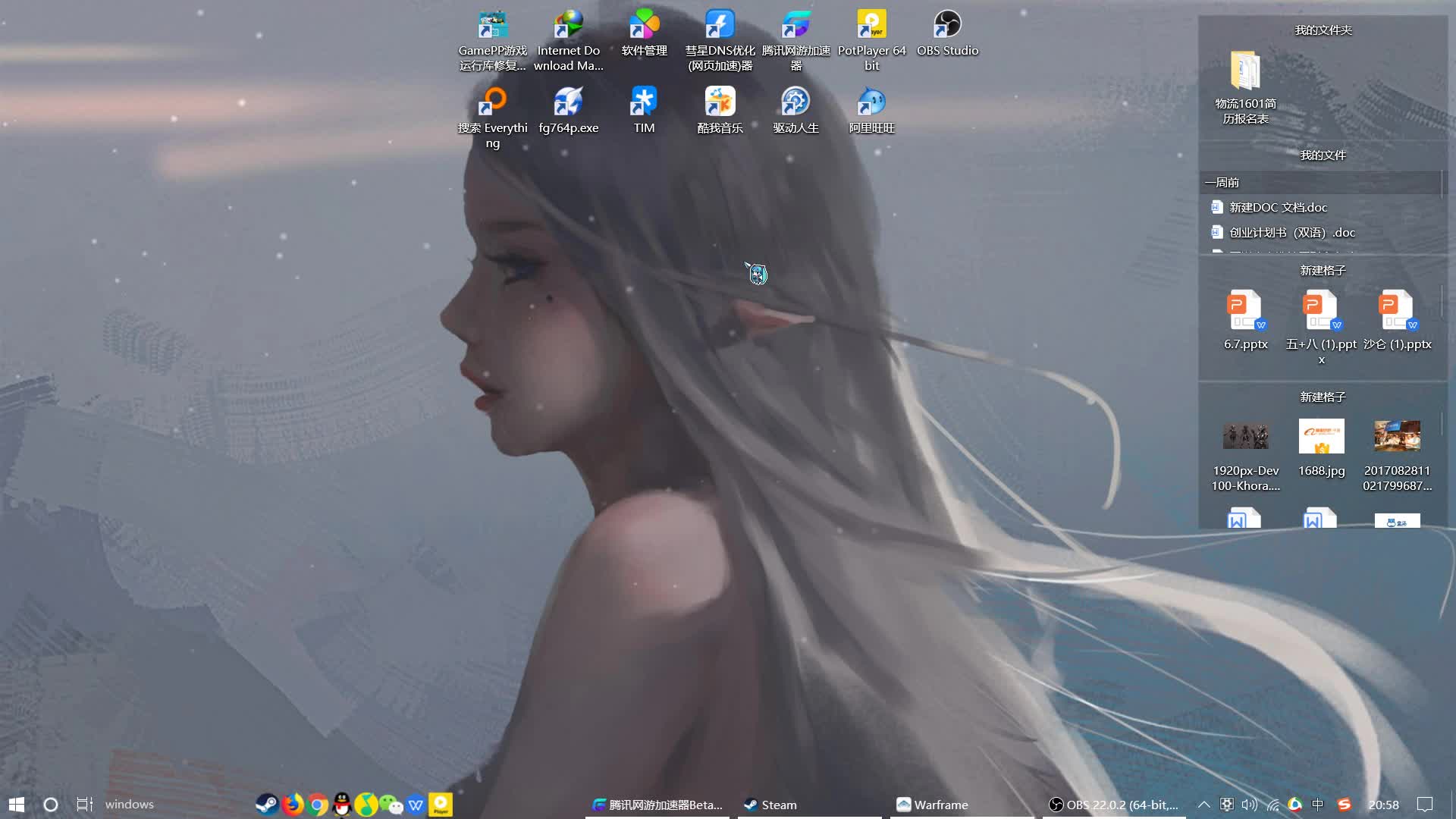Launch pinned Steam icon on taskbar

click(x=267, y=804)
